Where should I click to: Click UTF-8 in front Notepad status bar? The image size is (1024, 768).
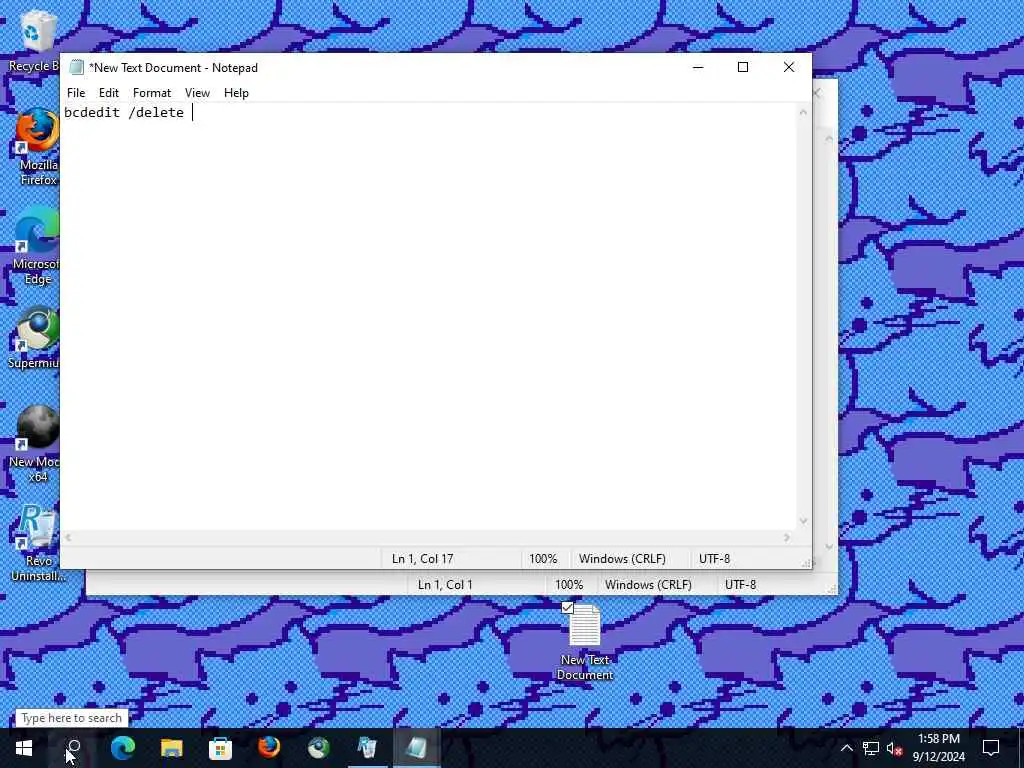[x=714, y=558]
